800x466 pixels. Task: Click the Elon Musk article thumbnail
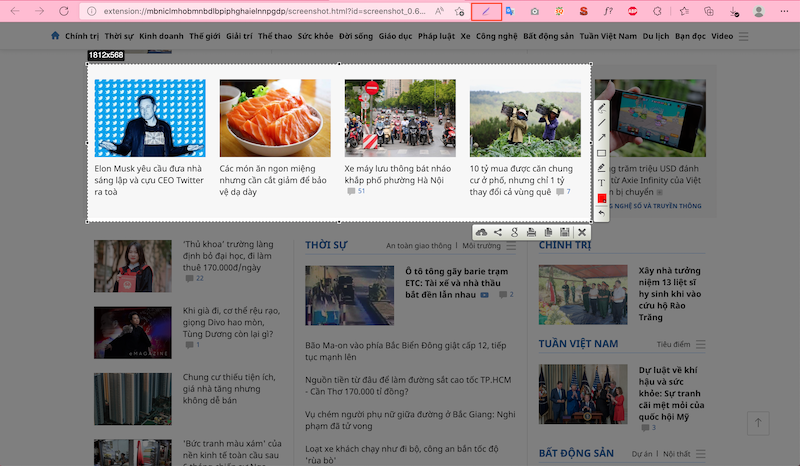tap(150, 118)
